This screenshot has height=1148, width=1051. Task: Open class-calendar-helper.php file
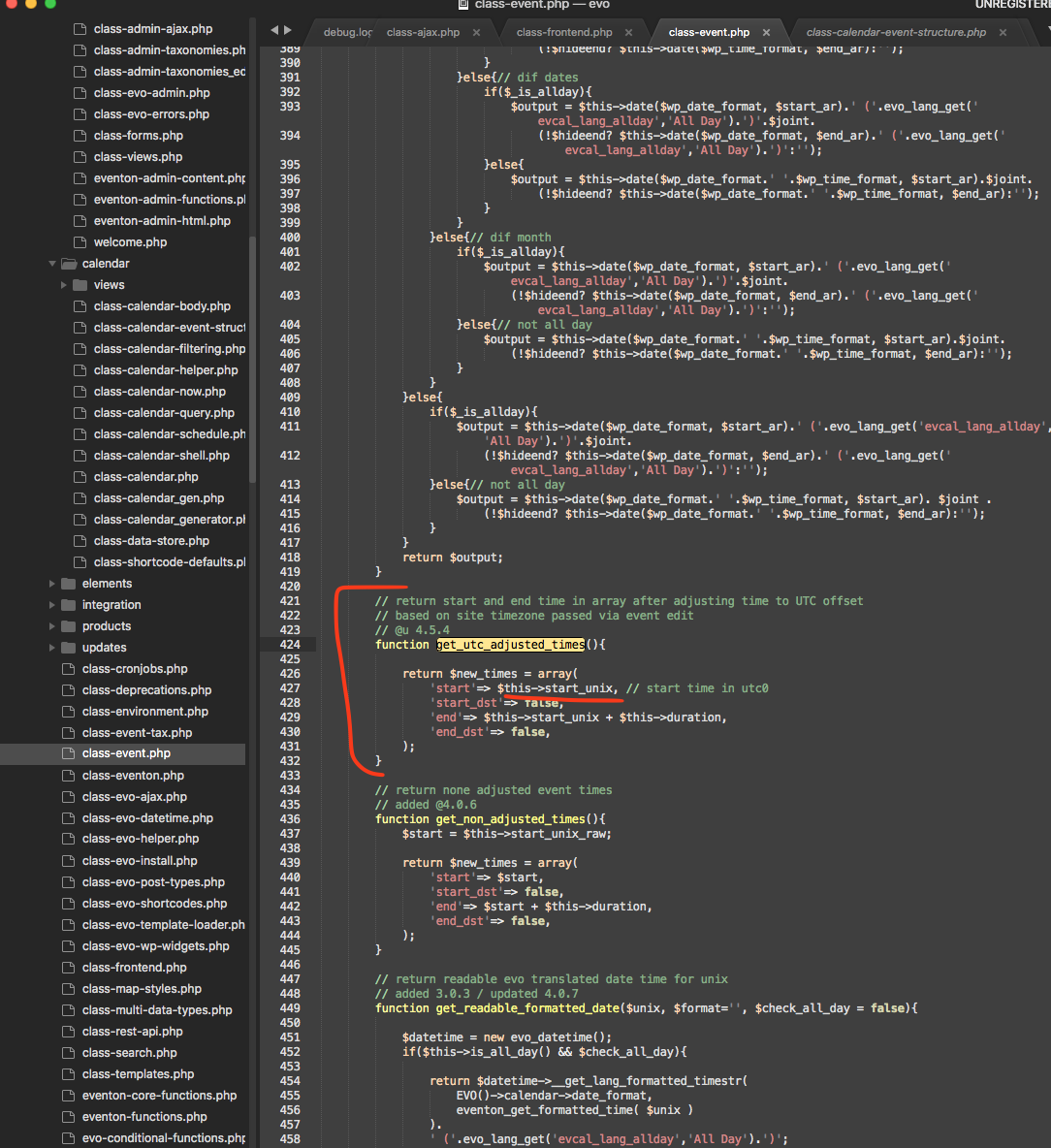(166, 369)
